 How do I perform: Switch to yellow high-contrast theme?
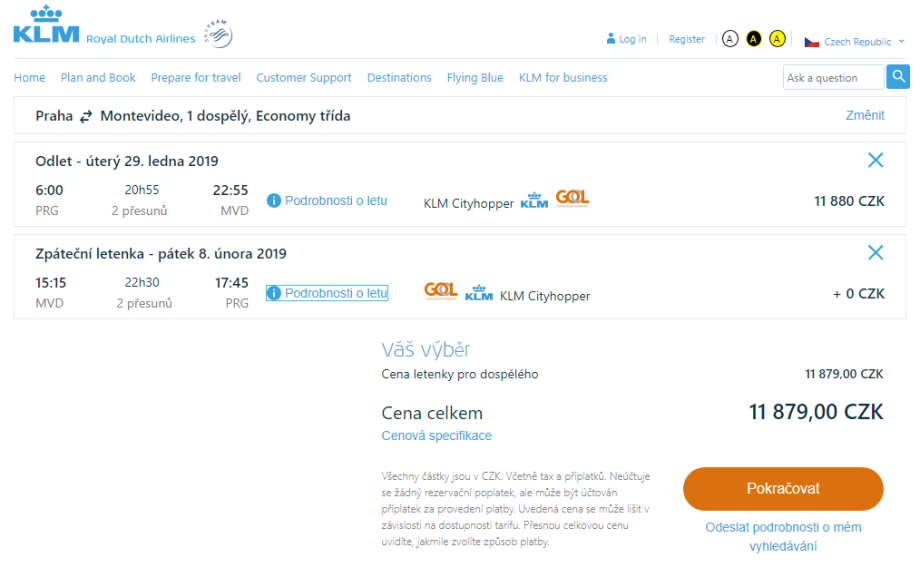[777, 39]
